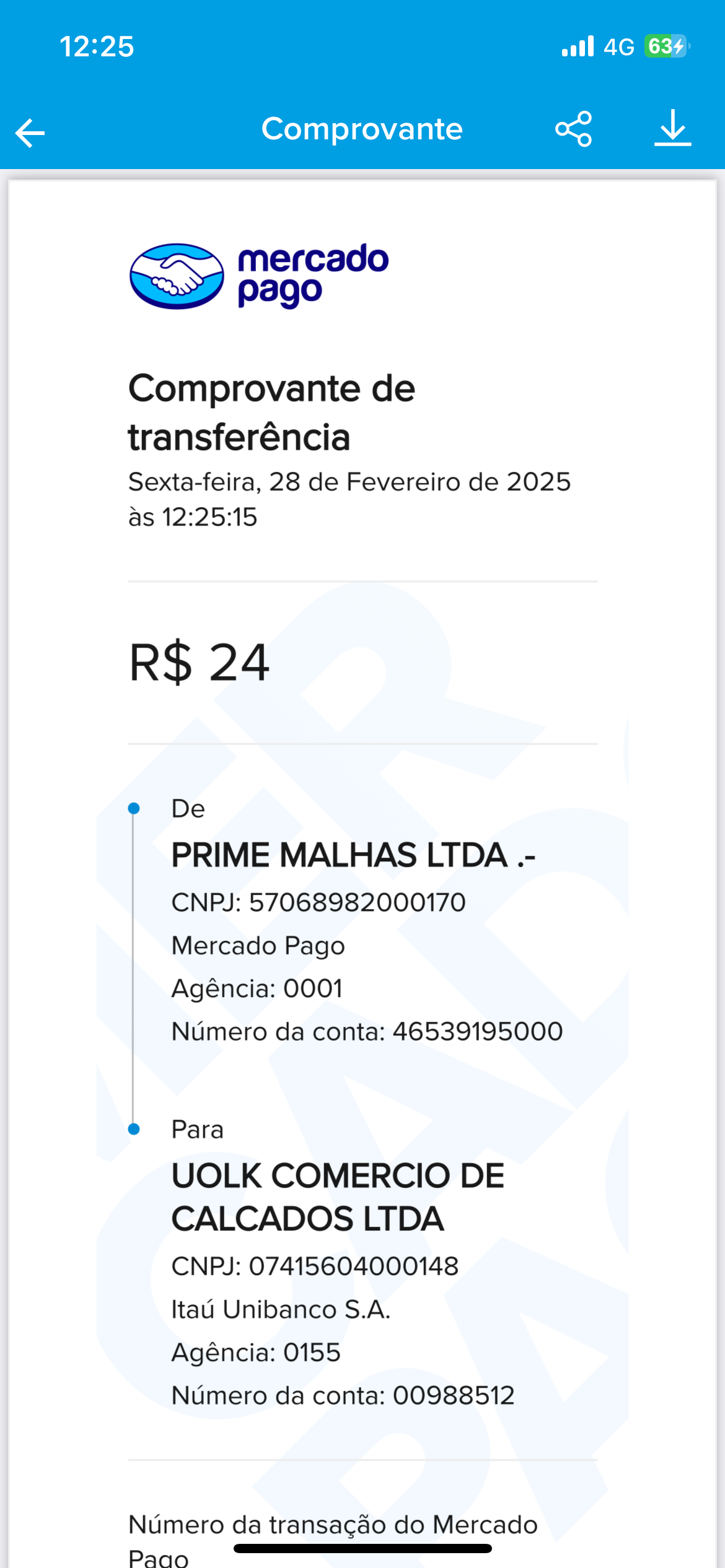Tap the blue dot beside Para
This screenshot has height=1568, width=725.
pos(134,1129)
